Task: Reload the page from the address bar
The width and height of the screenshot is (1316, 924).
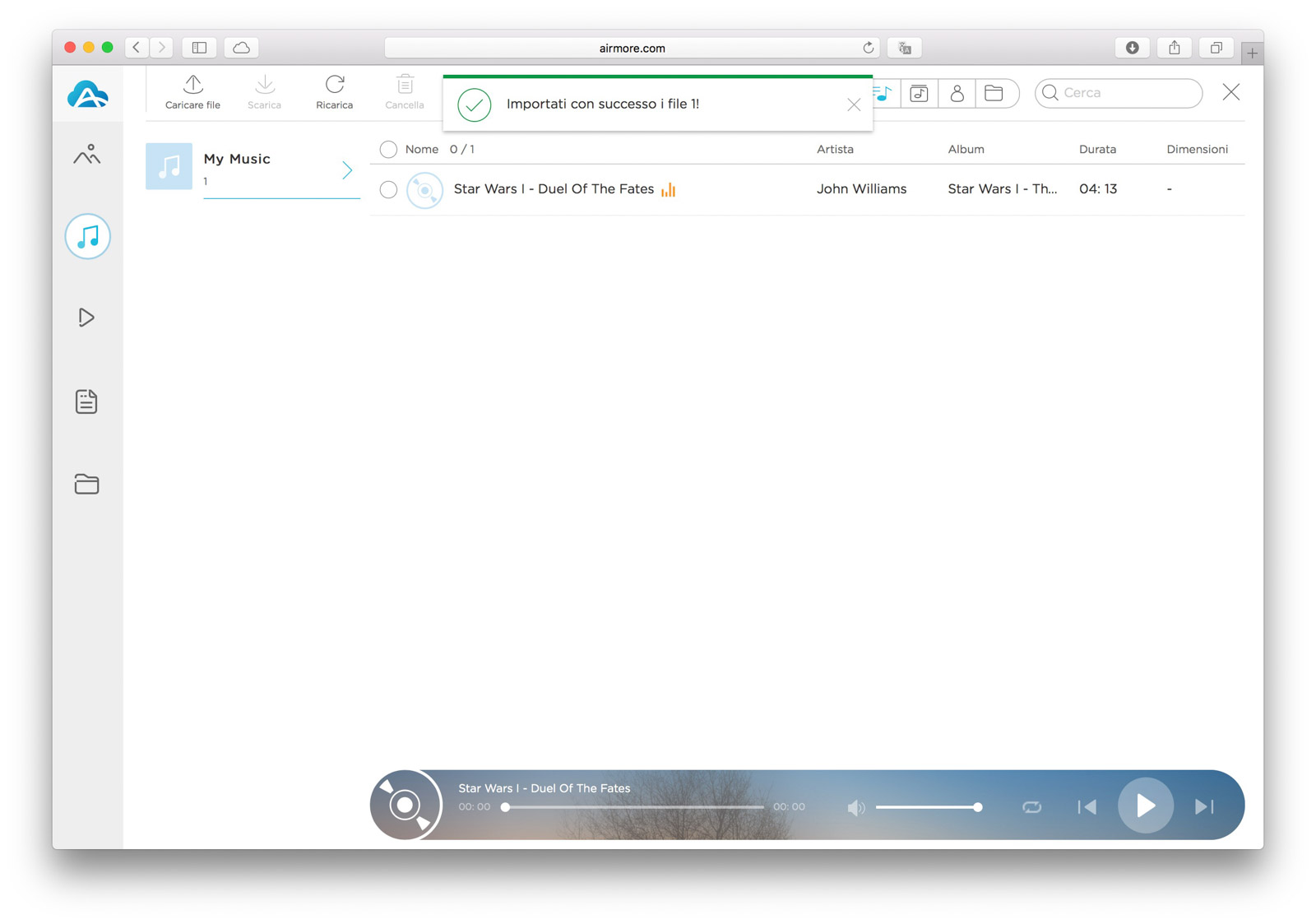Action: (x=868, y=48)
